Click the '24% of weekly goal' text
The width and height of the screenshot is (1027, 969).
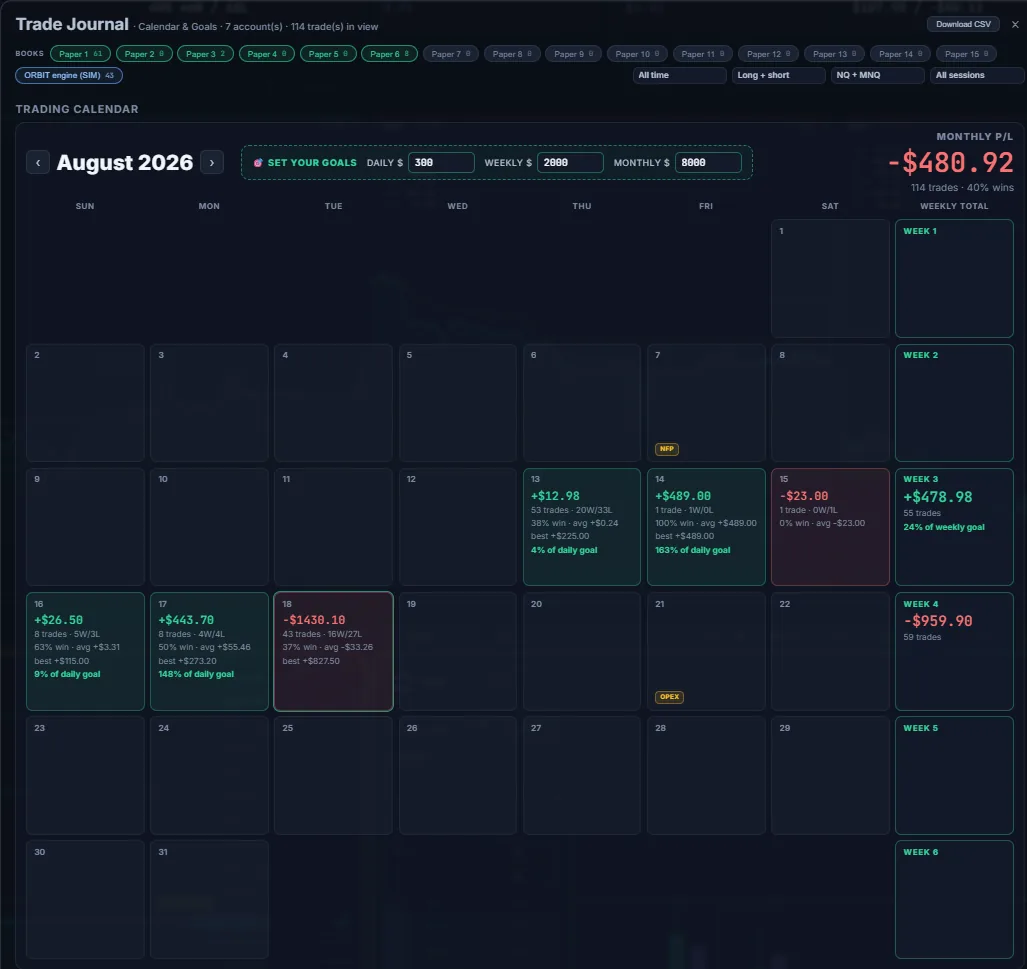pyautogui.click(x=944, y=527)
